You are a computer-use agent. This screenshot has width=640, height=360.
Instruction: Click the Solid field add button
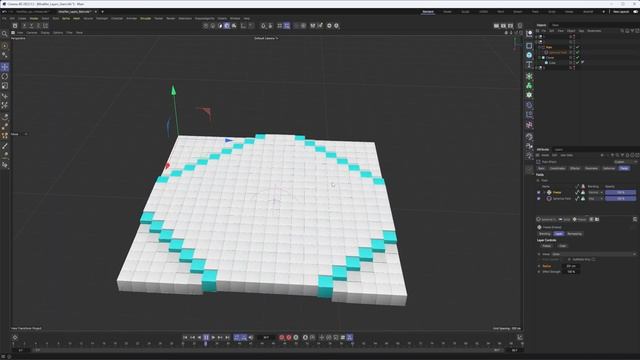coord(564,219)
